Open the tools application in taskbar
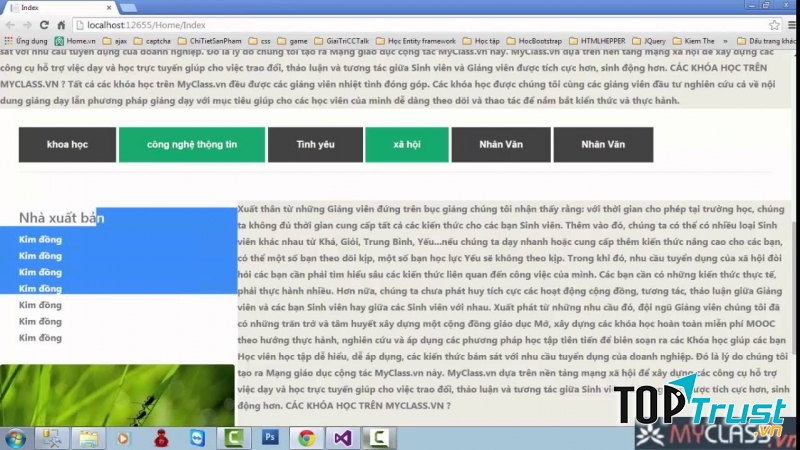The height and width of the screenshot is (450, 800). click(52, 438)
